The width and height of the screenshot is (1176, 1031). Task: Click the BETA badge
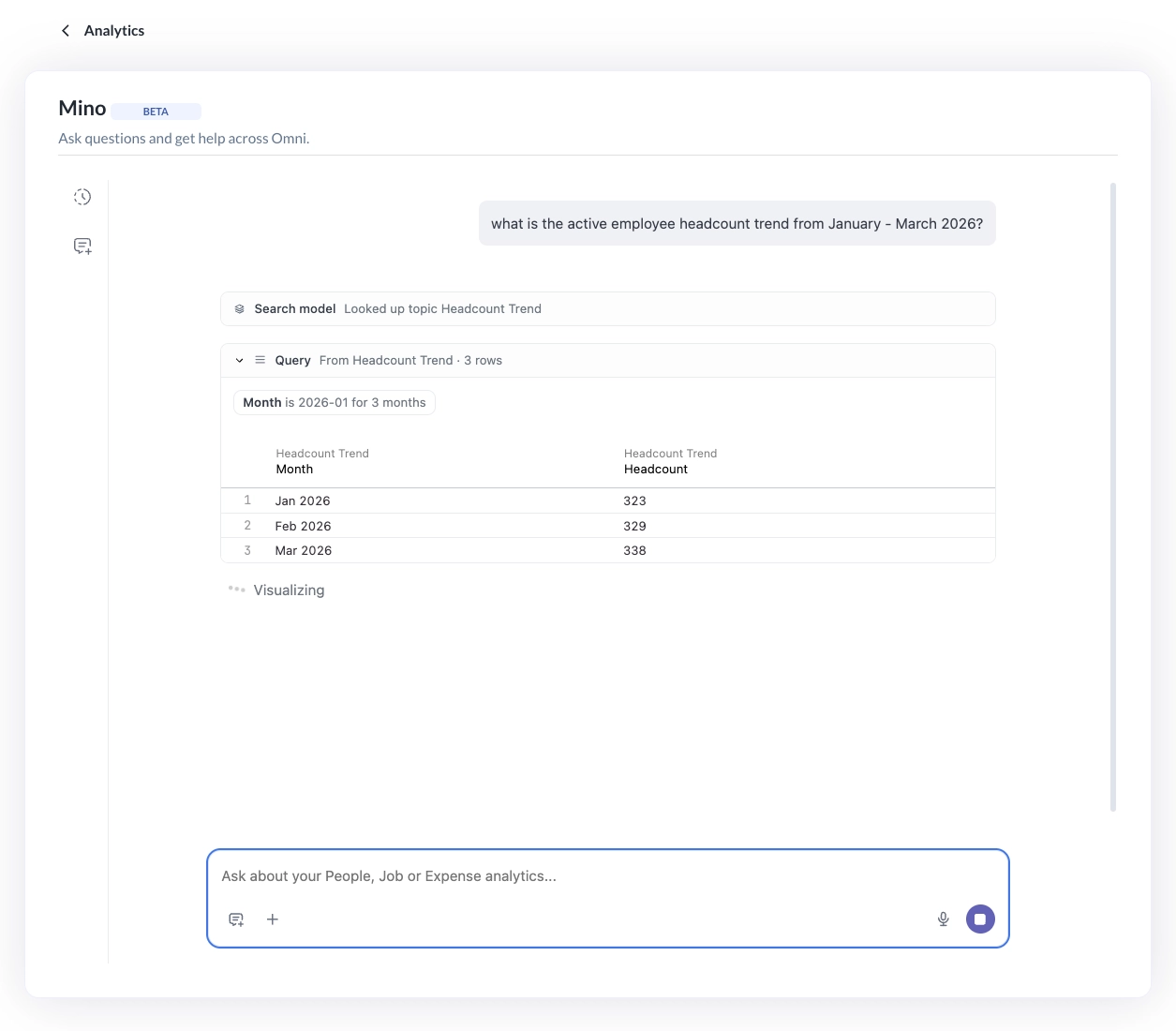pyautogui.click(x=156, y=112)
